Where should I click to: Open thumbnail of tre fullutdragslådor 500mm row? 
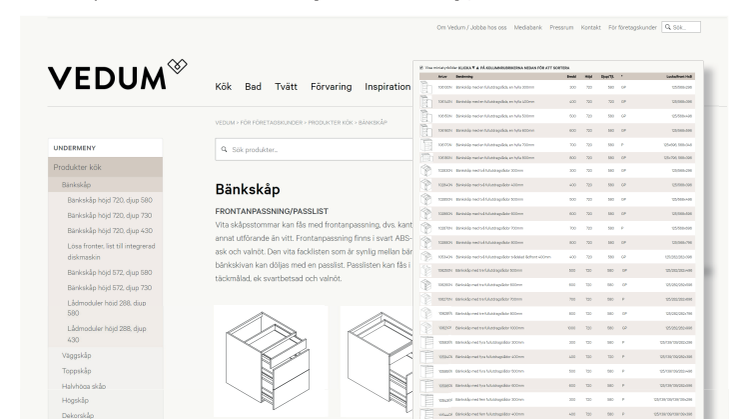[426, 271]
